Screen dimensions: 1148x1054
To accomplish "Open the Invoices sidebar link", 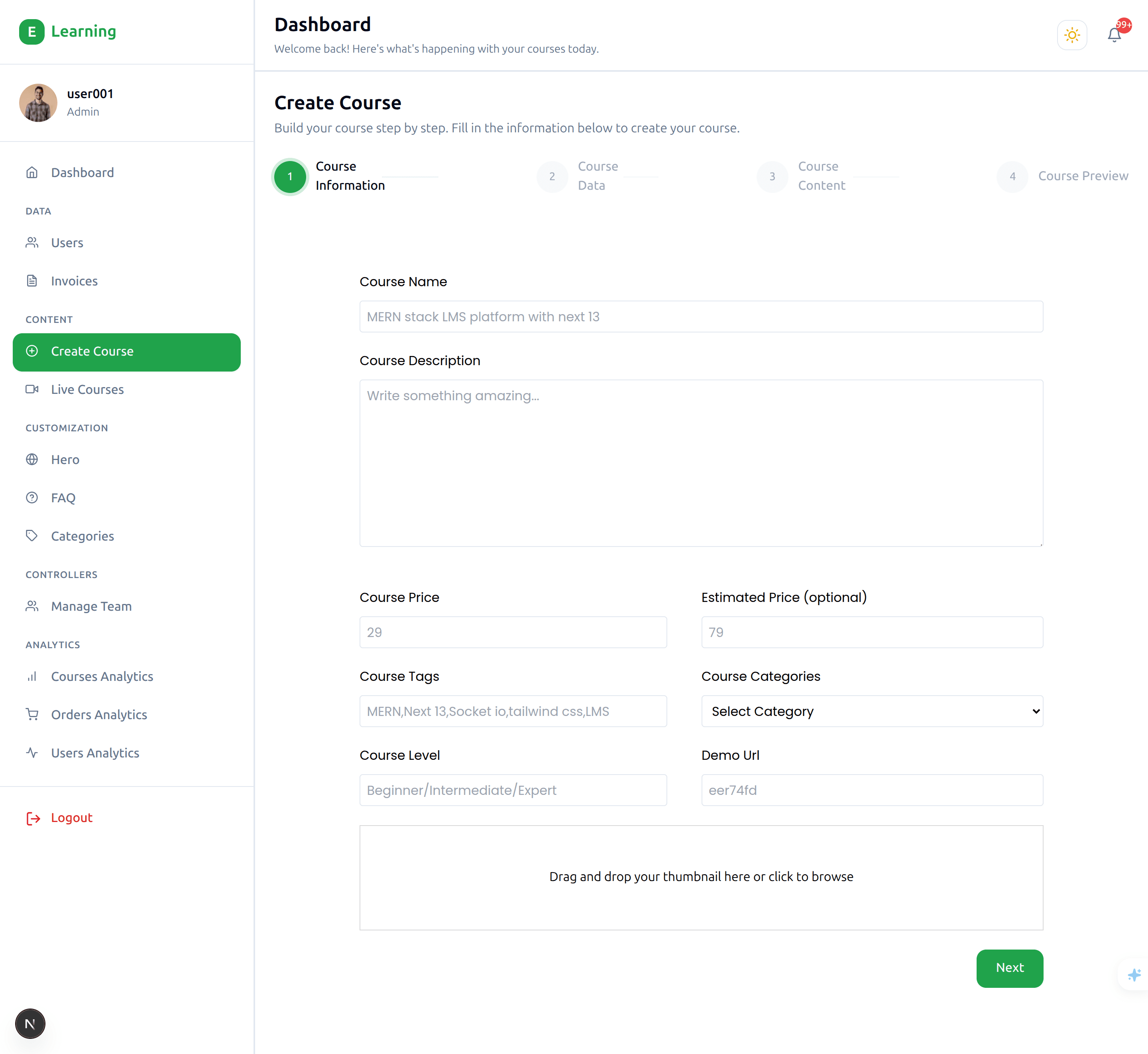I will [x=74, y=281].
